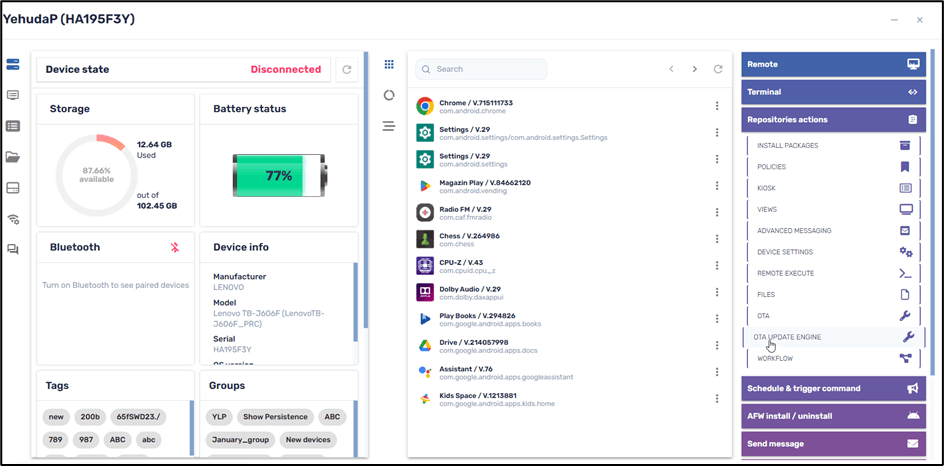Open Schedule & trigger command

click(x=833, y=388)
